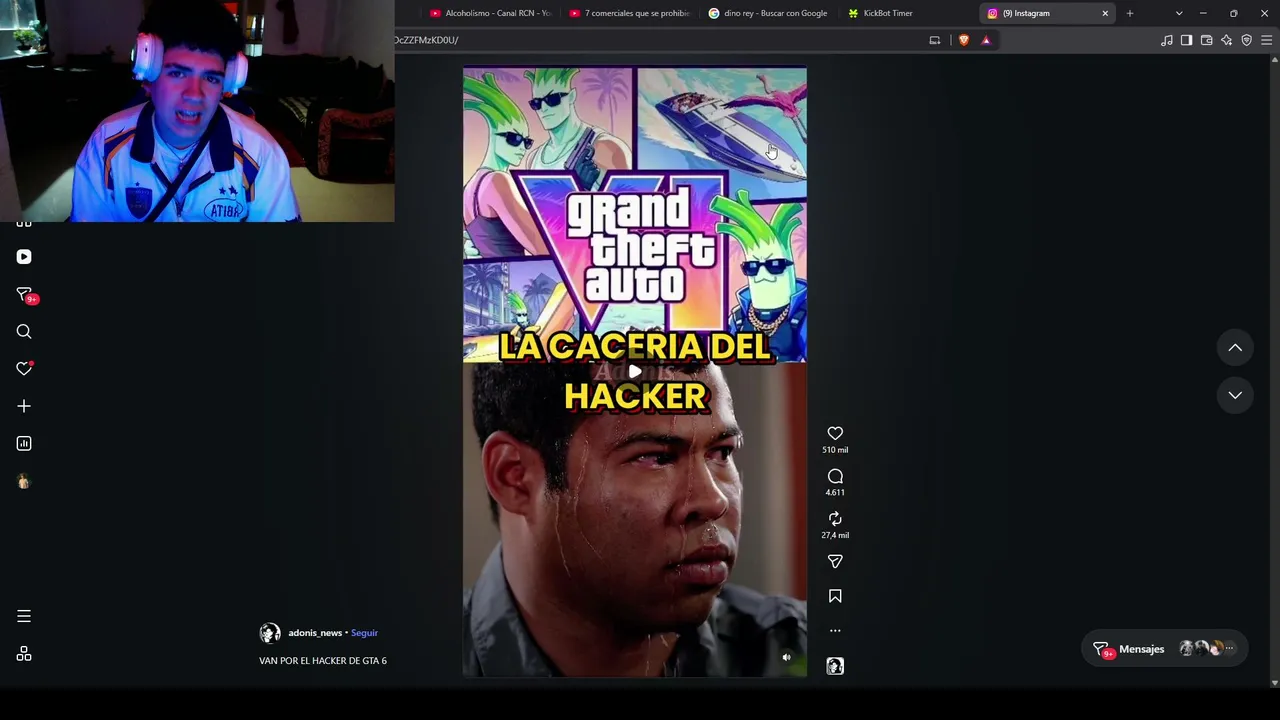This screenshot has height=720, width=1280.
Task: Click the 510 mil likes count
Action: pos(835,450)
